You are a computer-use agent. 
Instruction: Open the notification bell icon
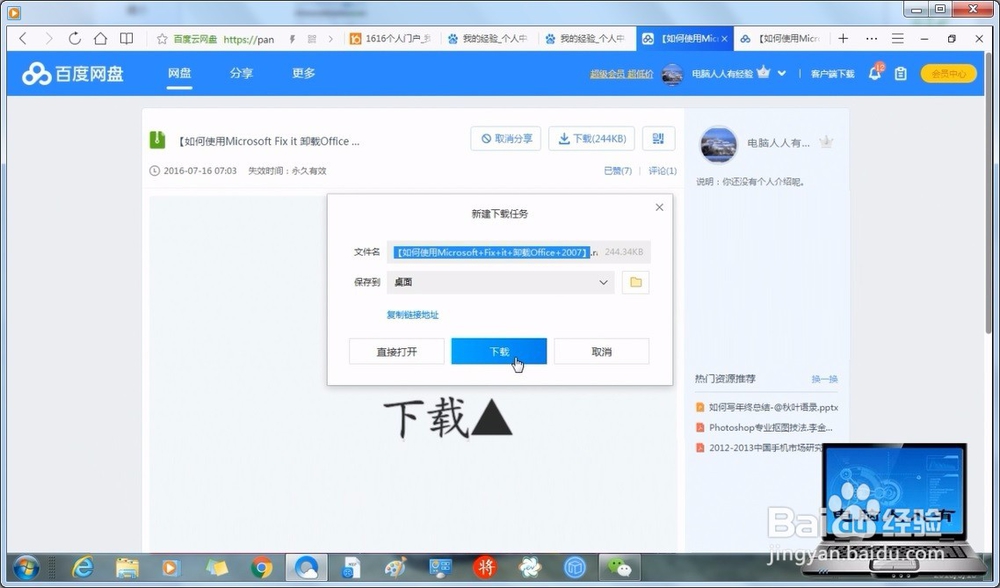click(x=875, y=74)
